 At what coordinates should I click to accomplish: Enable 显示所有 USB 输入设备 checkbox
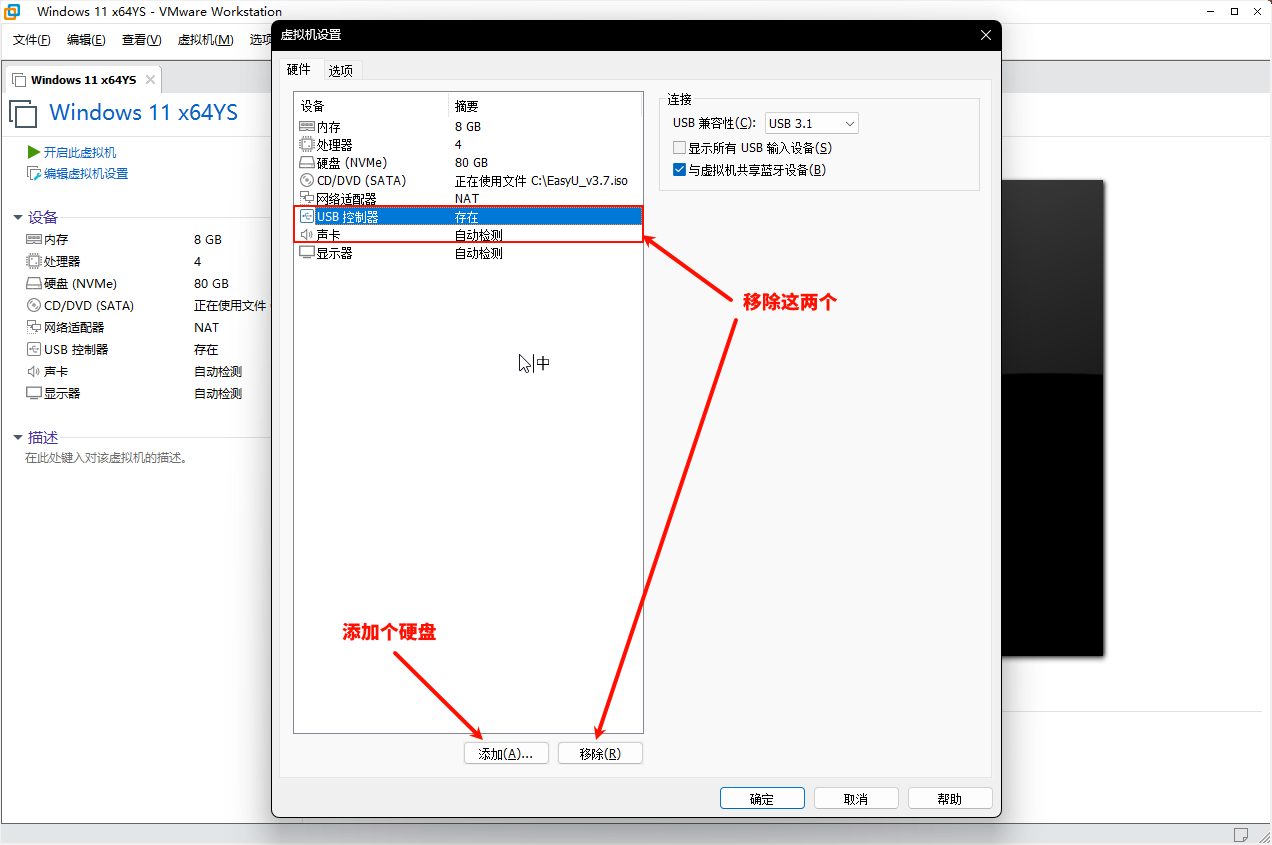click(680, 148)
